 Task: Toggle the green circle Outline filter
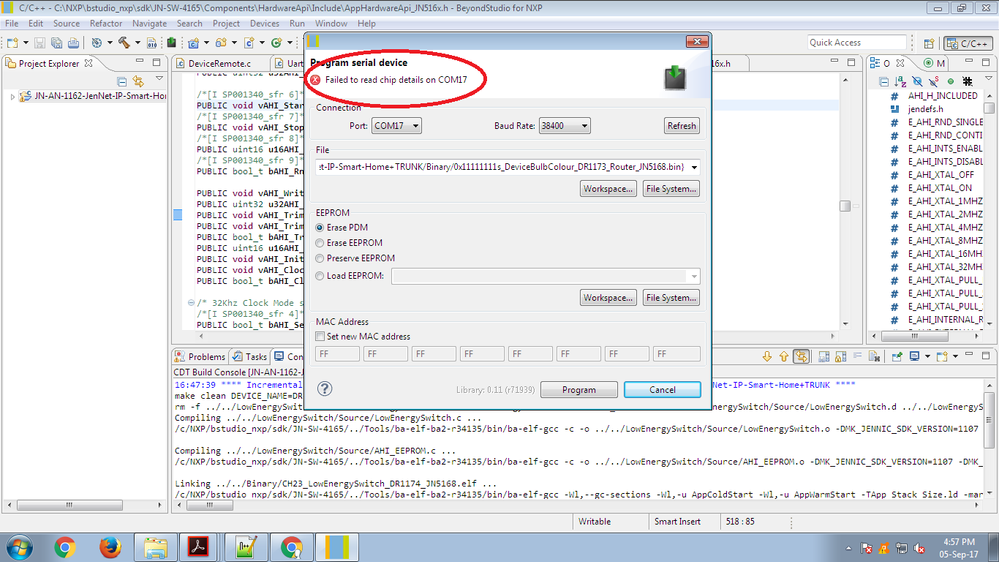pyautogui.click(x=951, y=82)
